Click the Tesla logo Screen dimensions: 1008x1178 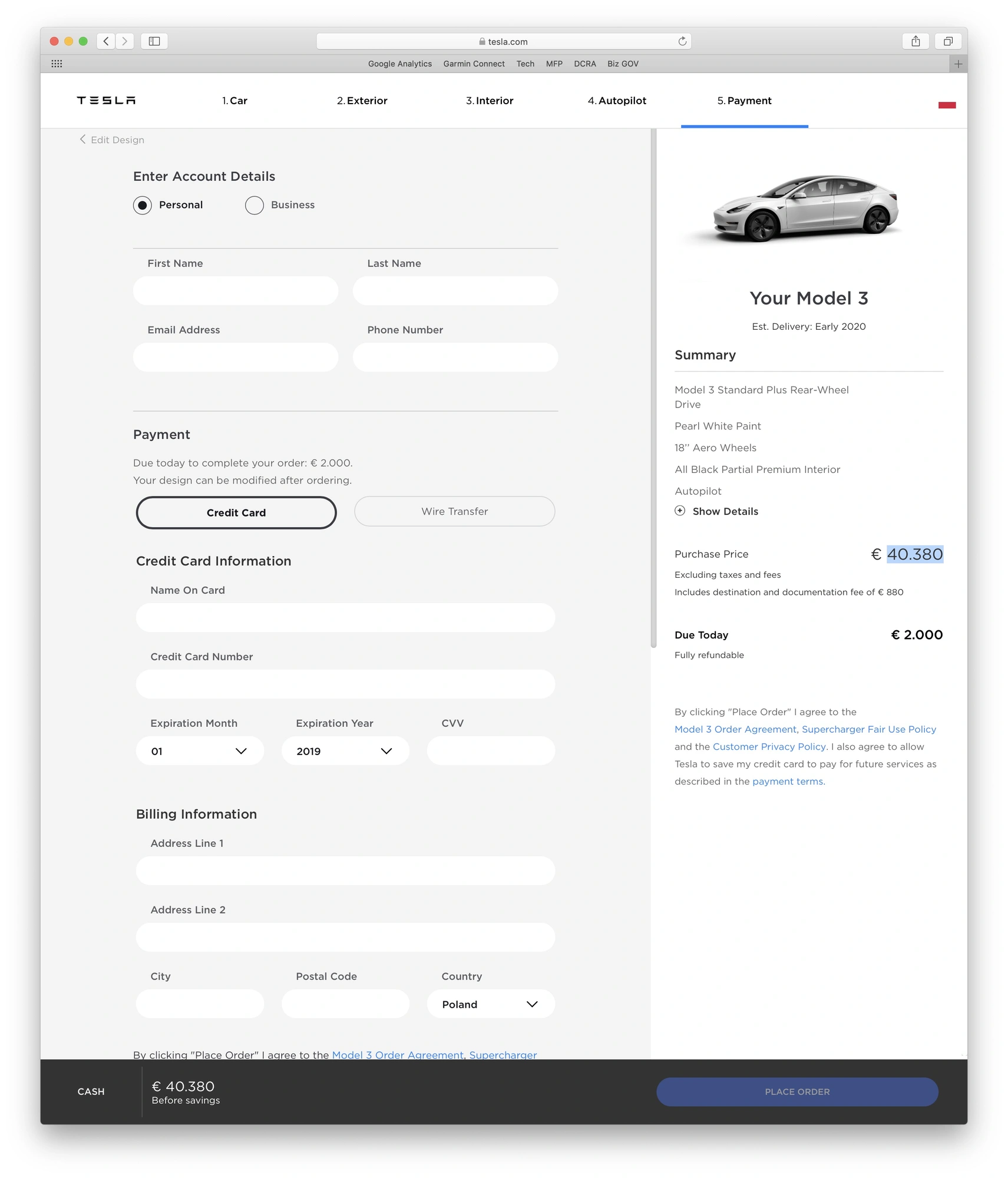[x=106, y=101]
